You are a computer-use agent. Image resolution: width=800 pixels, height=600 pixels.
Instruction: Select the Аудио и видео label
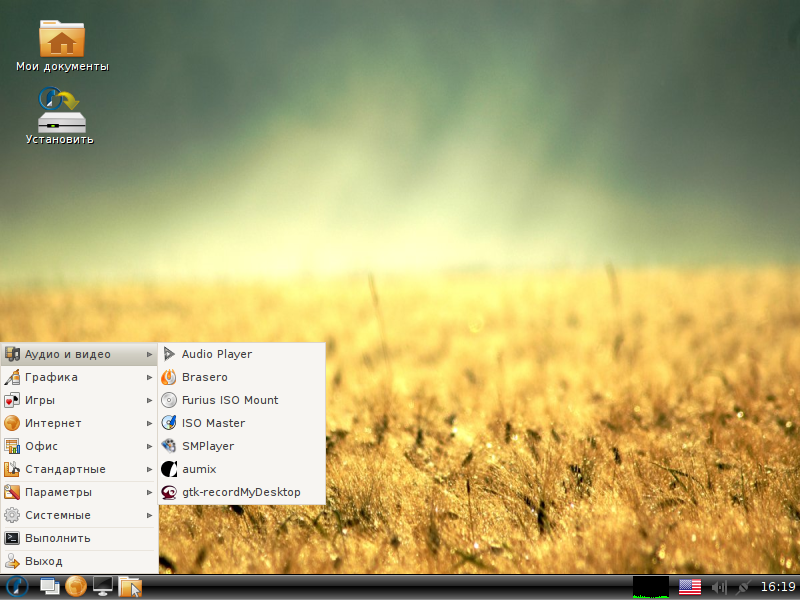click(68, 354)
